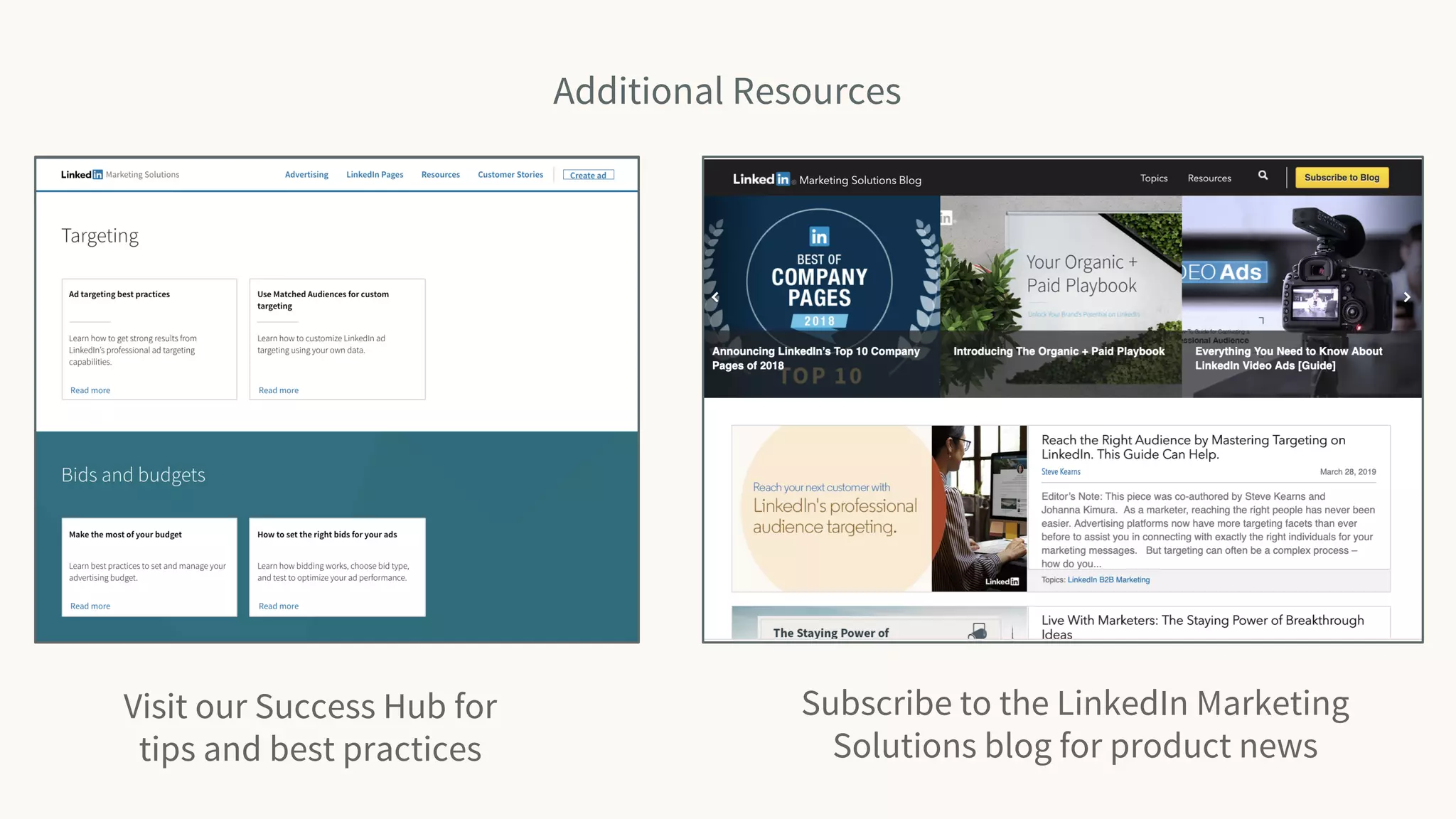Open Resources in Marketing Solutions nav
Image resolution: width=1456 pixels, height=819 pixels.
click(440, 175)
